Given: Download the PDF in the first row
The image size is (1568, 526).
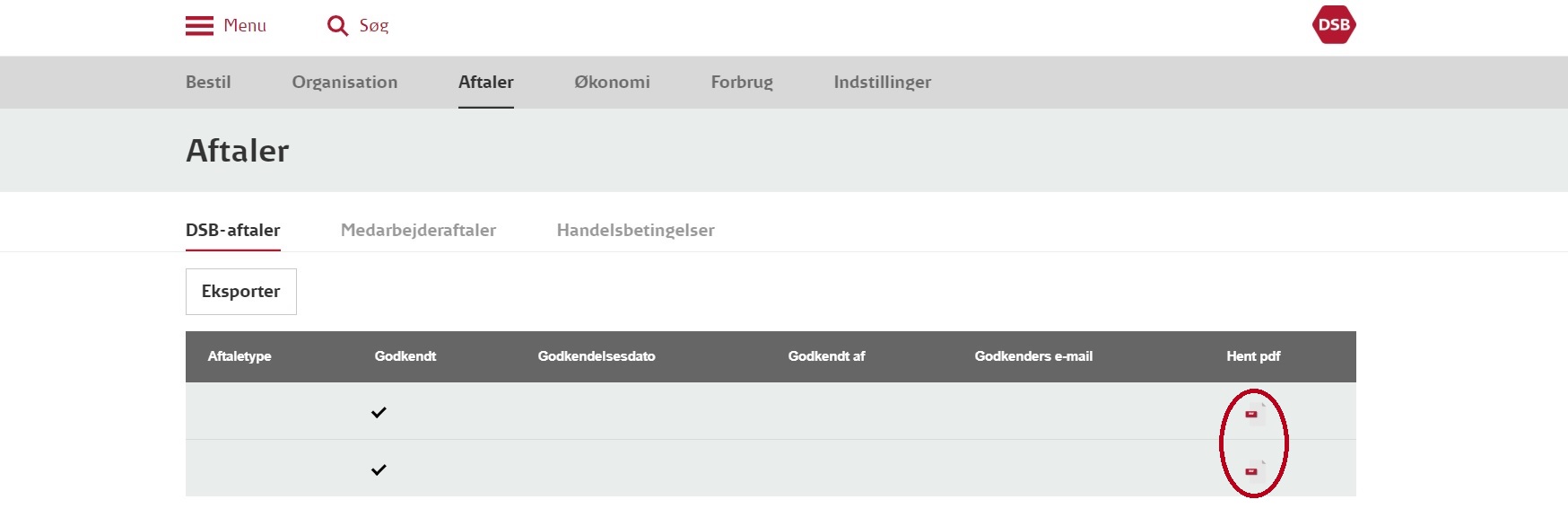Looking at the screenshot, I should coord(1253,413).
